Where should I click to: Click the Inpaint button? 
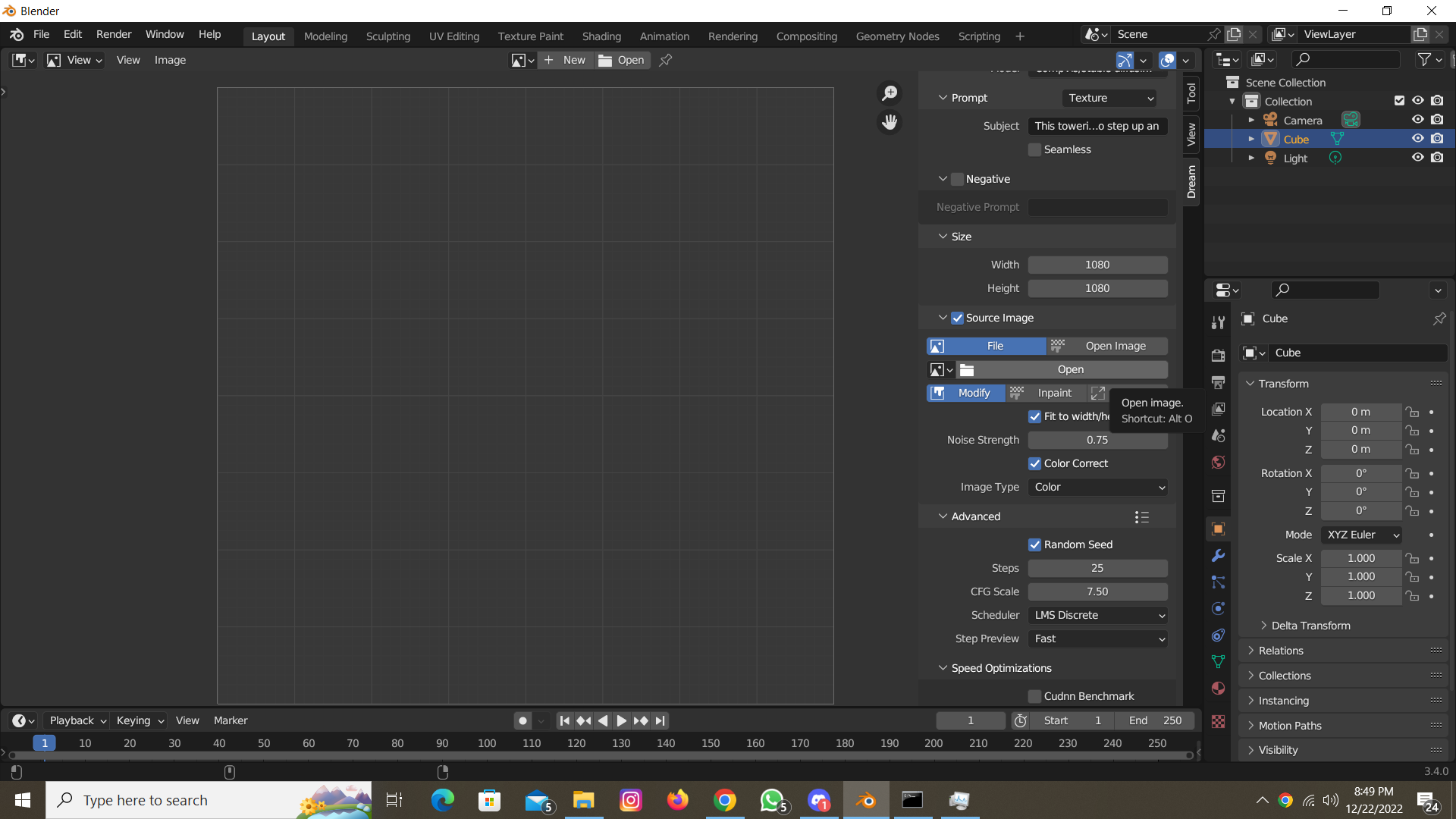coord(1046,393)
